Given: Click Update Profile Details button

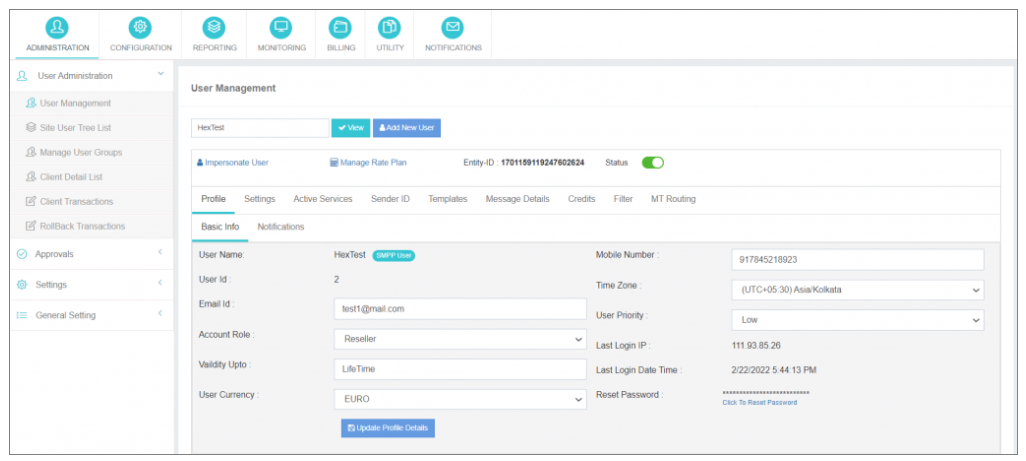Looking at the screenshot, I should 388,428.
